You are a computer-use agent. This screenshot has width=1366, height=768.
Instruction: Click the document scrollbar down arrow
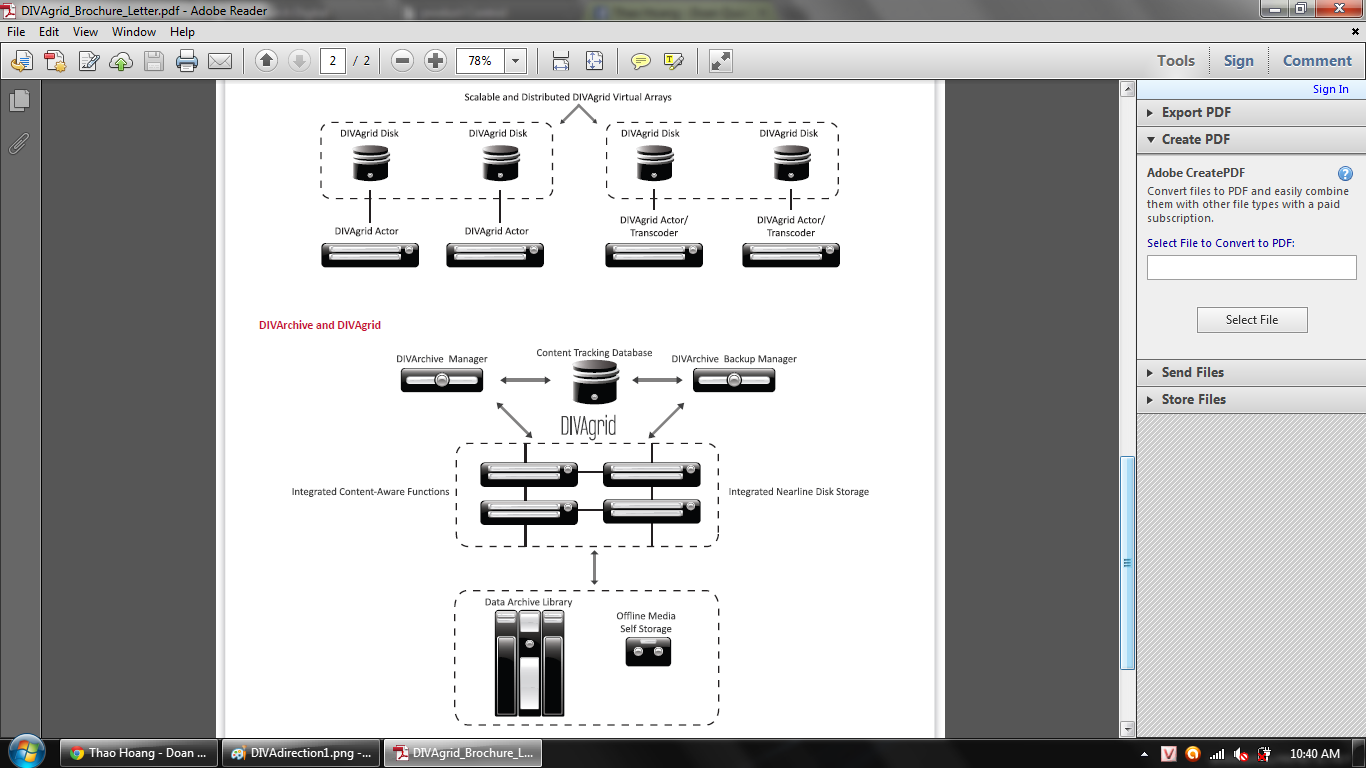point(1127,729)
